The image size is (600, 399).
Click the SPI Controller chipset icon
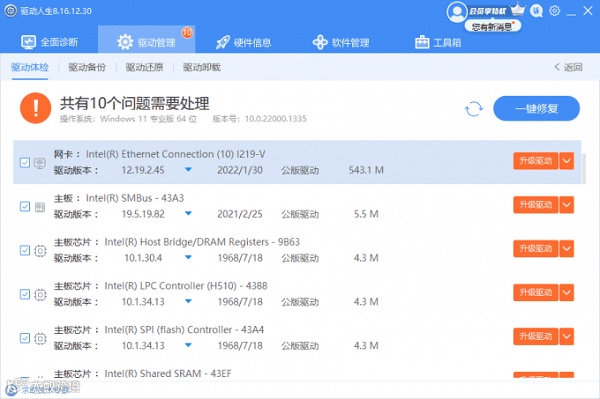(40, 339)
